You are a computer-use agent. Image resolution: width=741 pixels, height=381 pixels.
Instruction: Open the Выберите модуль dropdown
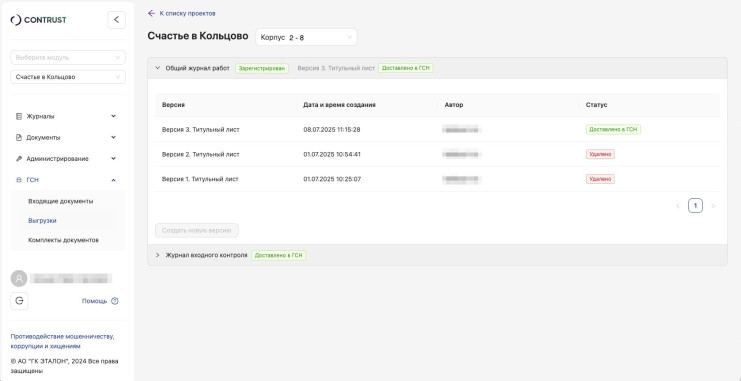click(x=68, y=57)
